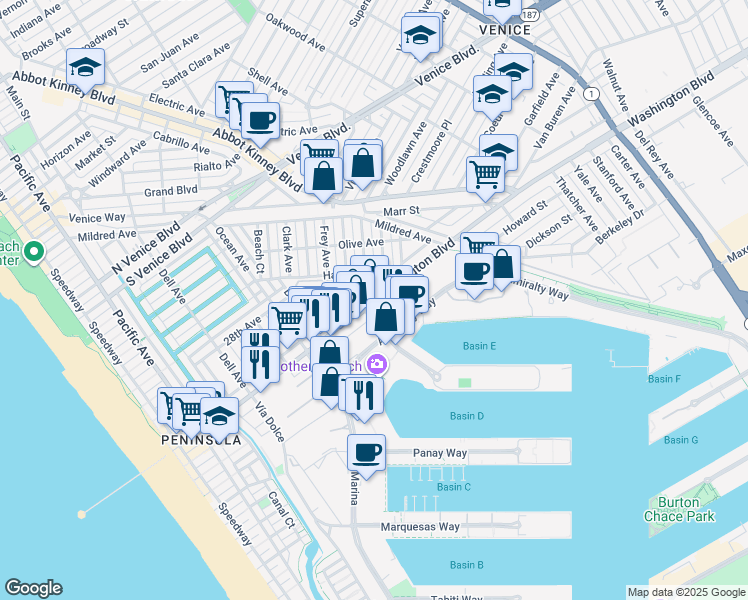
Task: Click the coffee cup marker near Admiralty Way
Action: [x=474, y=271]
